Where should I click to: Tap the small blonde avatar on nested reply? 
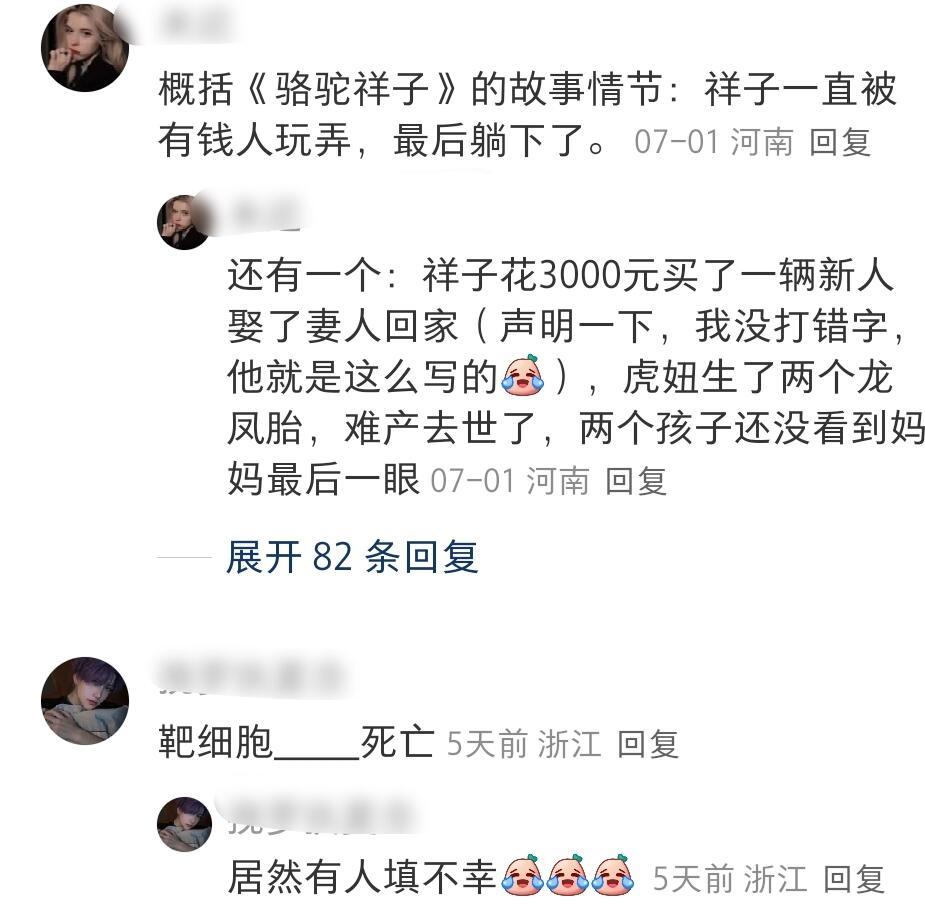coord(184,222)
